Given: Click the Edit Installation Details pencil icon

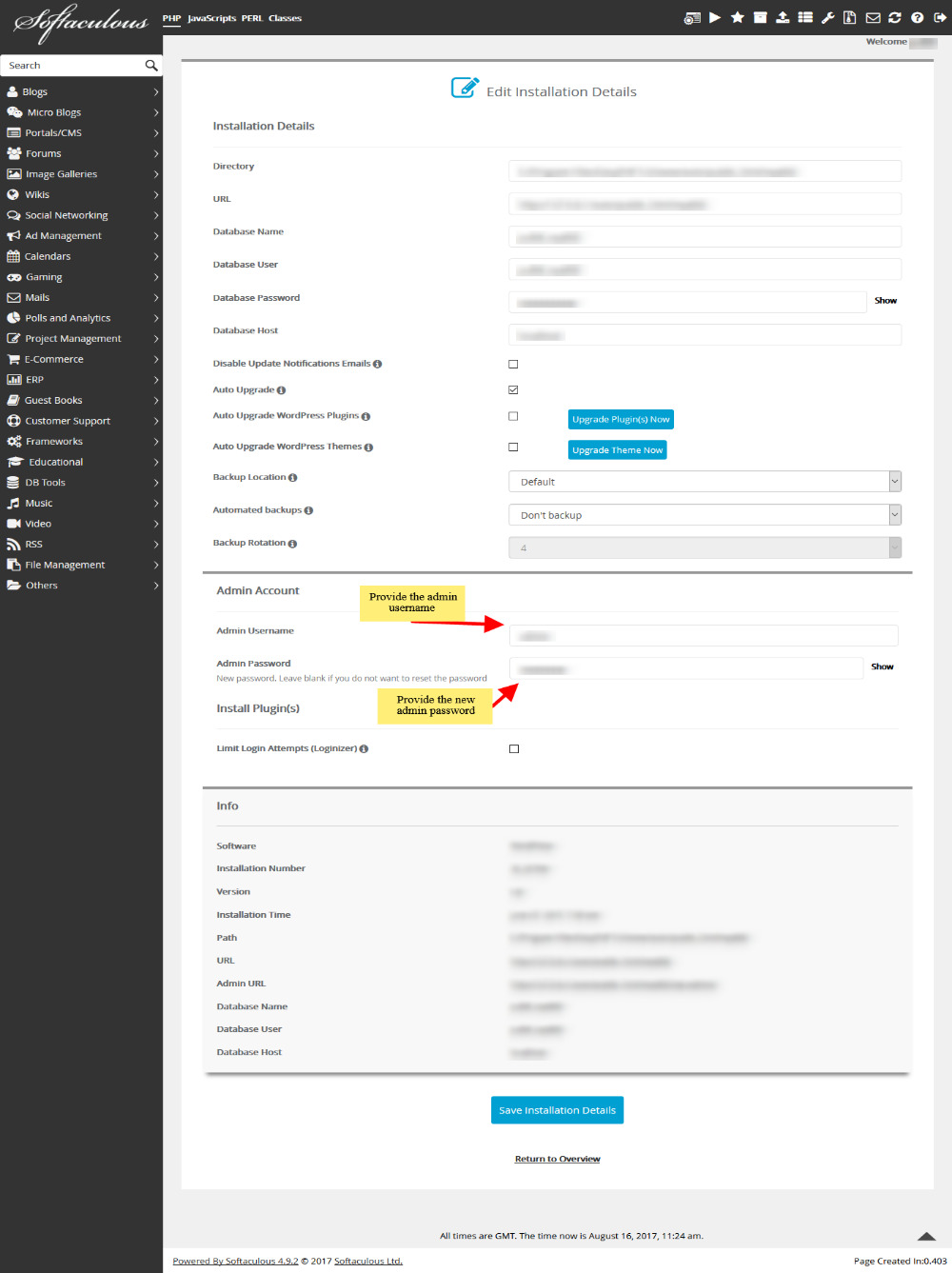Looking at the screenshot, I should pyautogui.click(x=465, y=89).
